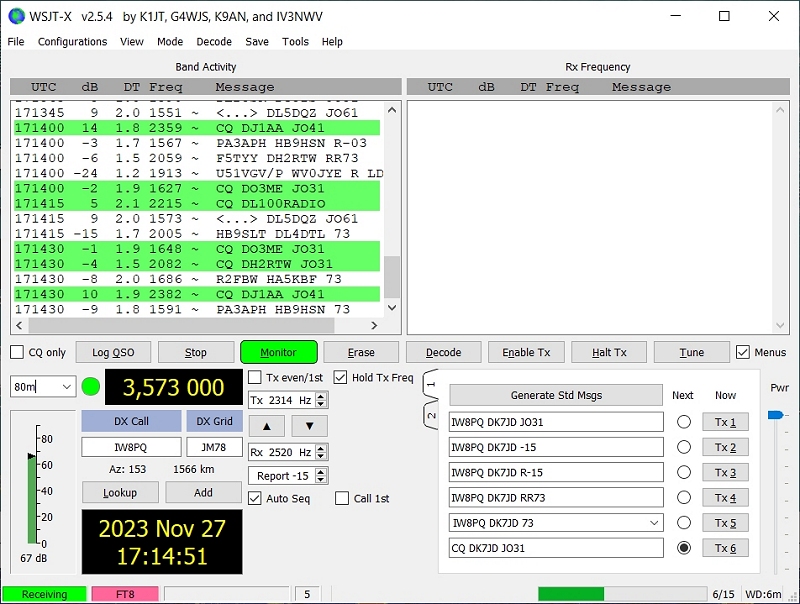Expand the Tx 5 message dropdown

point(654,522)
